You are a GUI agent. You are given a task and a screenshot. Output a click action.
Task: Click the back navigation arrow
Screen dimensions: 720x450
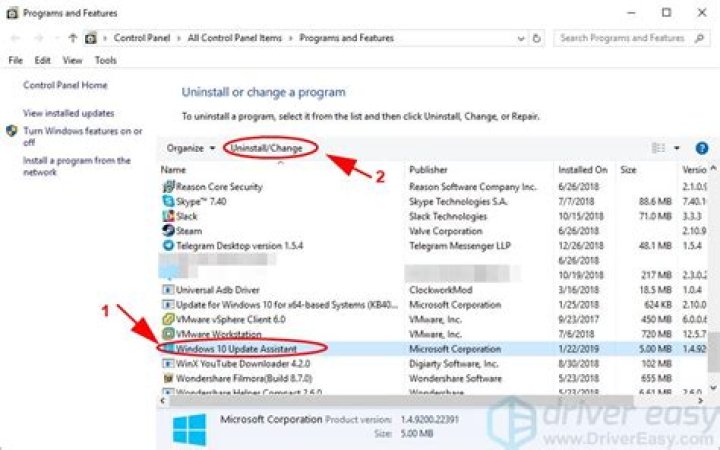pyautogui.click(x=15, y=38)
